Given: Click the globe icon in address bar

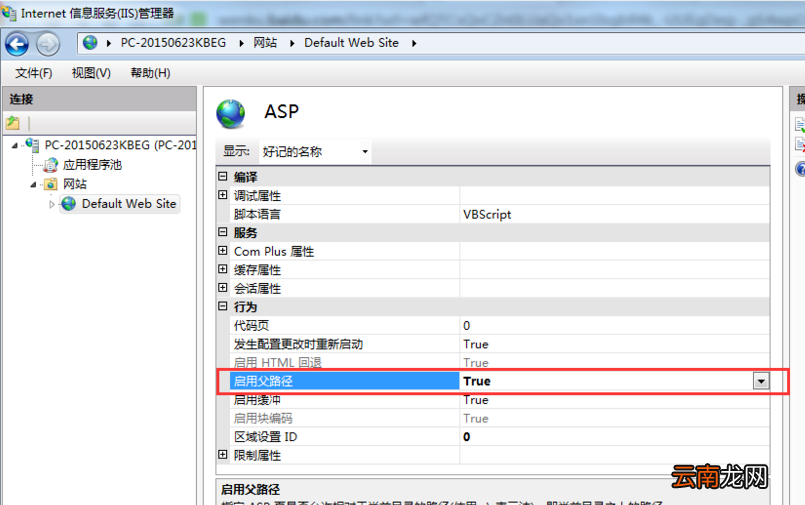Looking at the screenshot, I should 90,43.
